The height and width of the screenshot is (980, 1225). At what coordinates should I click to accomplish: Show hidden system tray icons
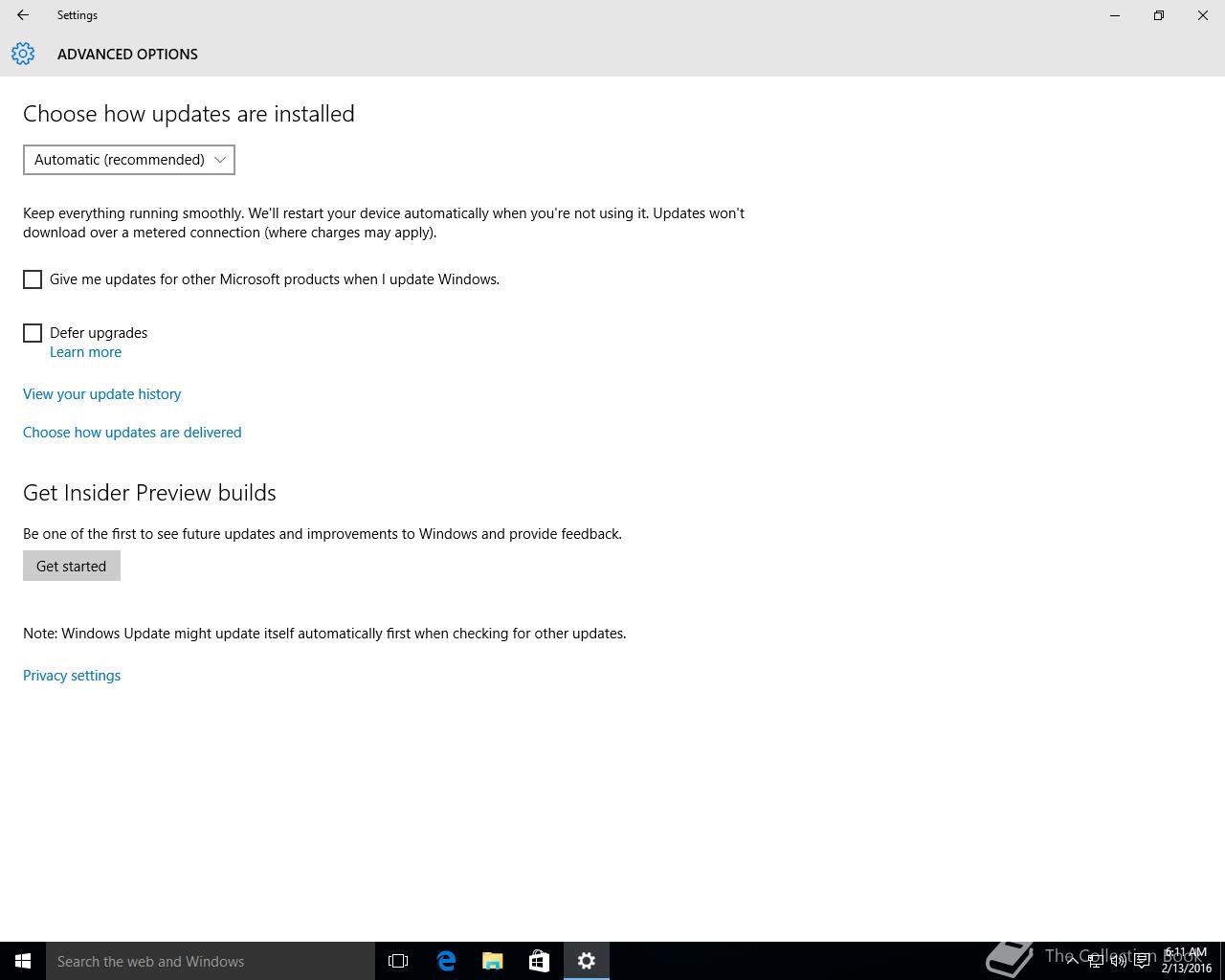pos(1072,961)
